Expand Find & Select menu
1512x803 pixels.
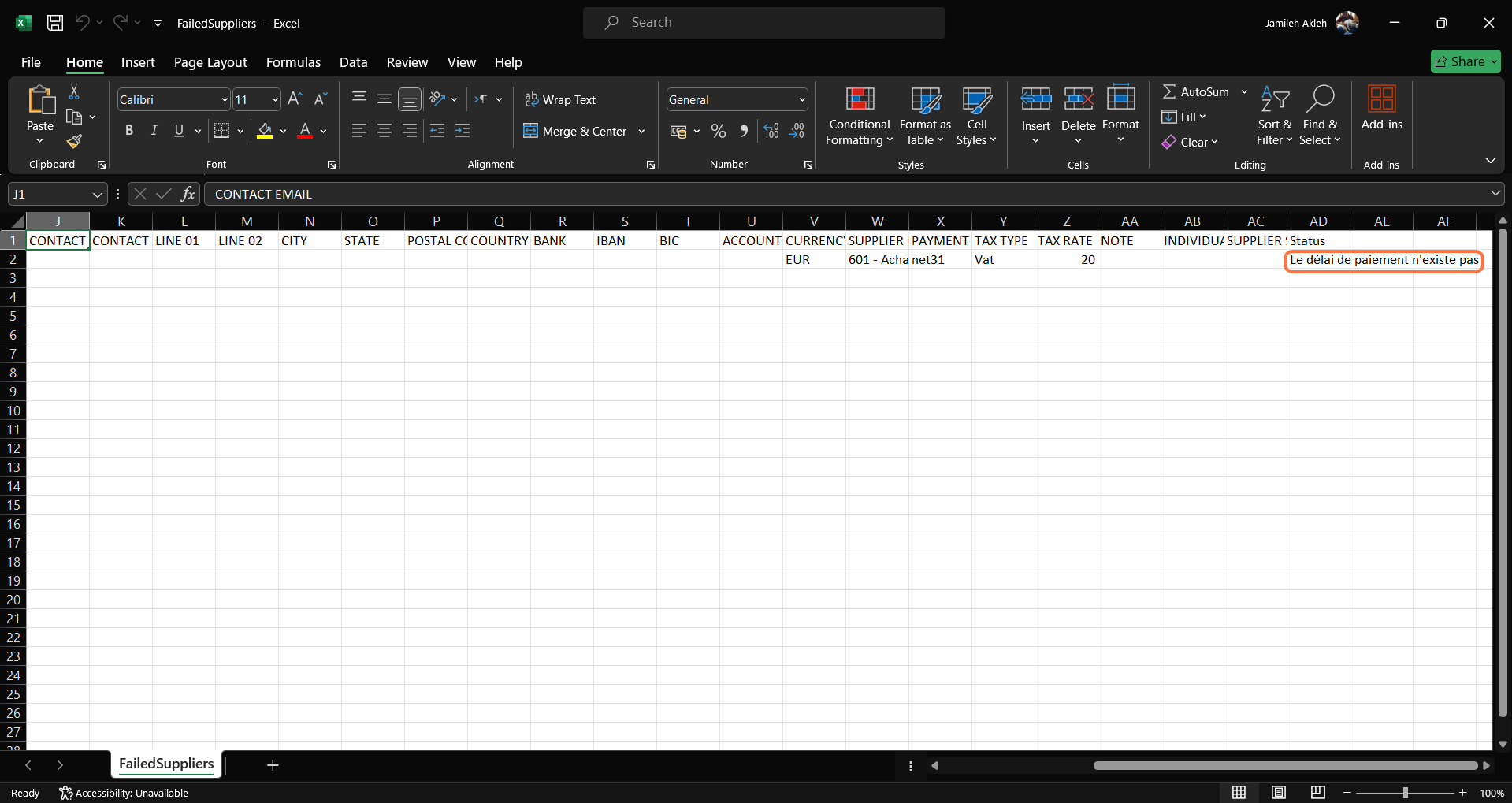[x=1321, y=116]
